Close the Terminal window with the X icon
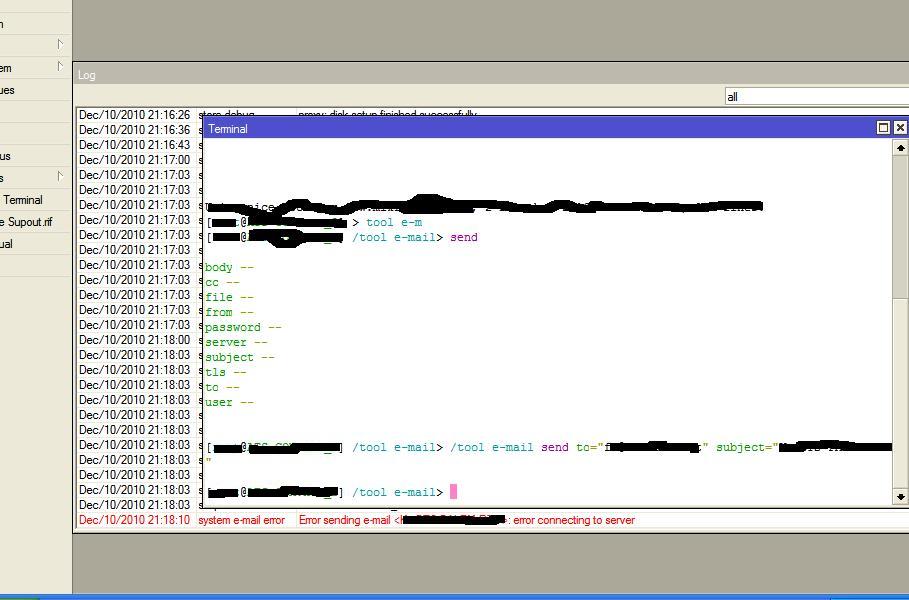909x600 pixels. (900, 128)
